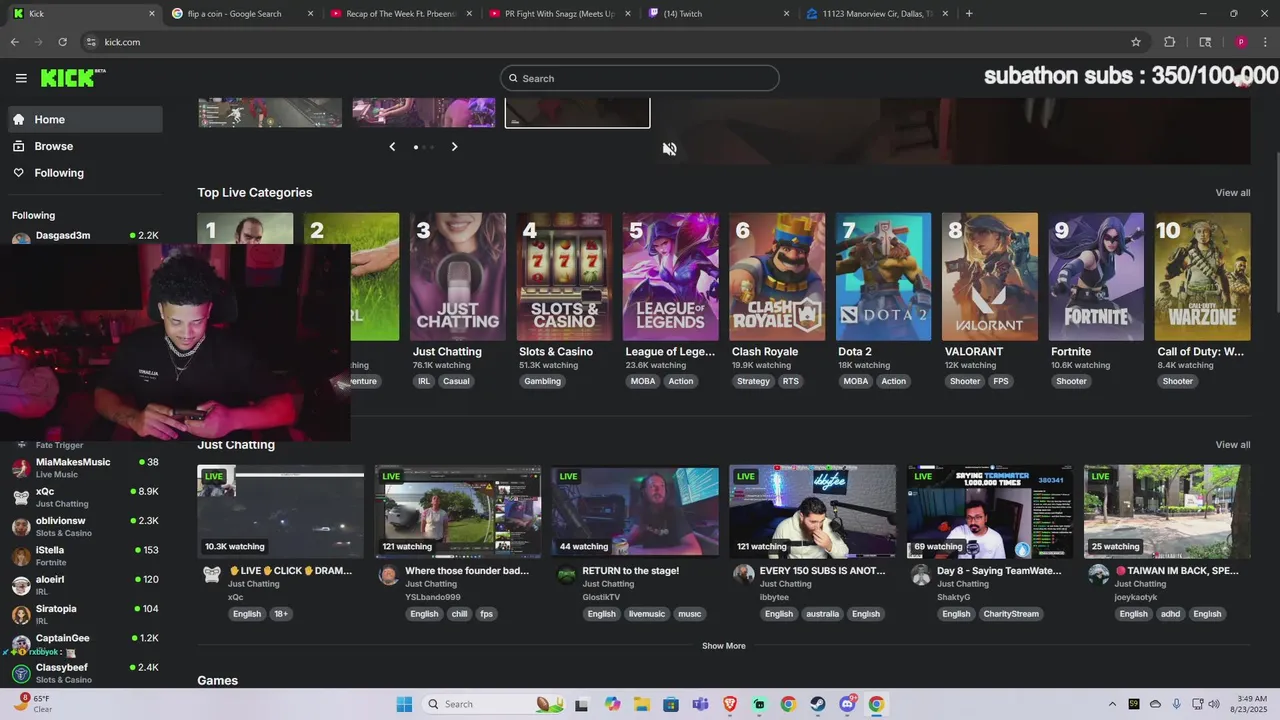Open the Chrome profile avatar

[1241, 42]
